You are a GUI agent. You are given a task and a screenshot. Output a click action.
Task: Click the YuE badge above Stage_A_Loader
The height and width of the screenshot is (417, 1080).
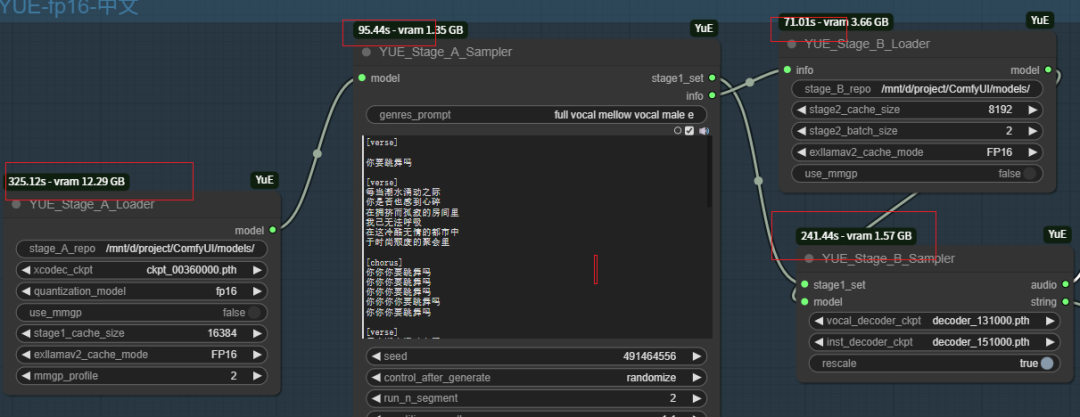(x=264, y=180)
